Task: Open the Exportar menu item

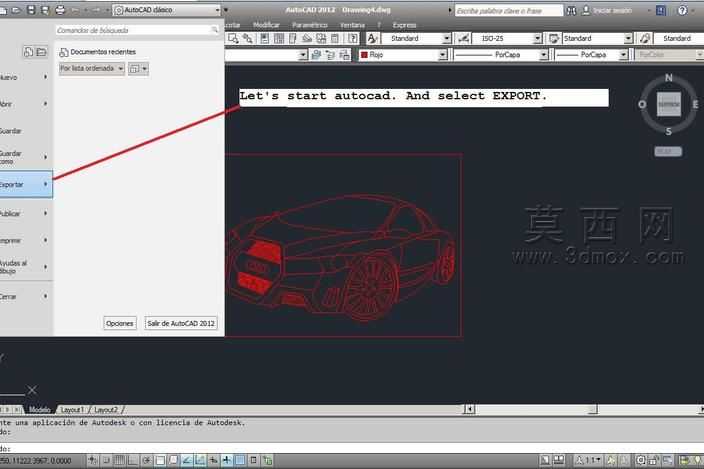Action: 26,184
